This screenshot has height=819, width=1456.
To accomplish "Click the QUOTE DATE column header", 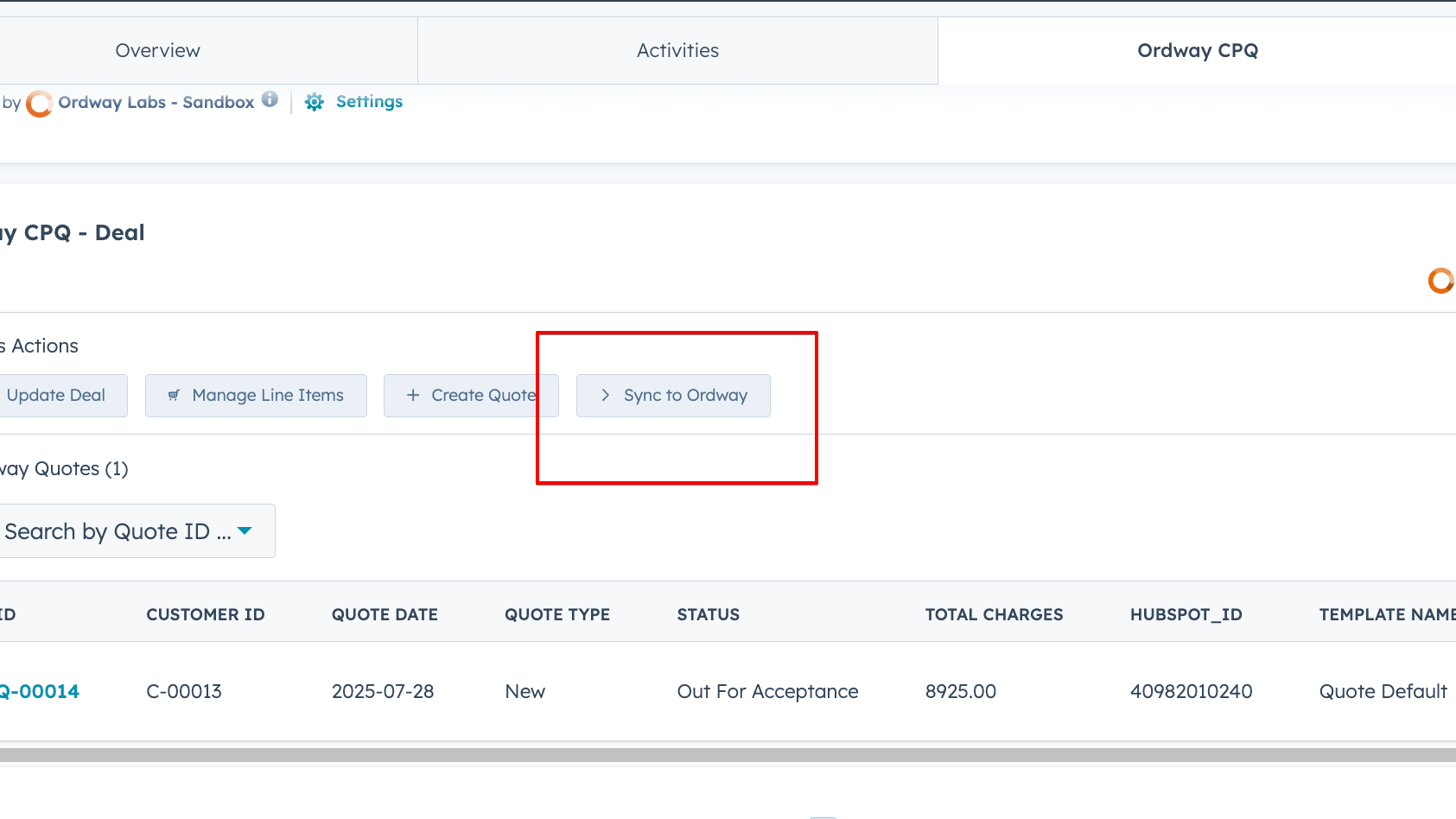I will pos(385,614).
